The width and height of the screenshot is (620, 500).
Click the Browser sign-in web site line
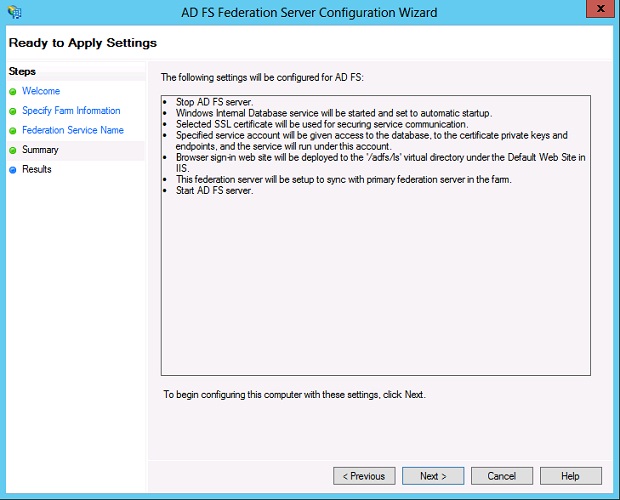(380, 163)
